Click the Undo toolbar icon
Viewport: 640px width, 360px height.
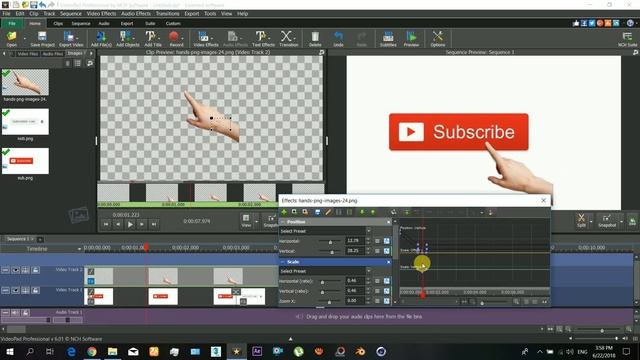[338, 37]
